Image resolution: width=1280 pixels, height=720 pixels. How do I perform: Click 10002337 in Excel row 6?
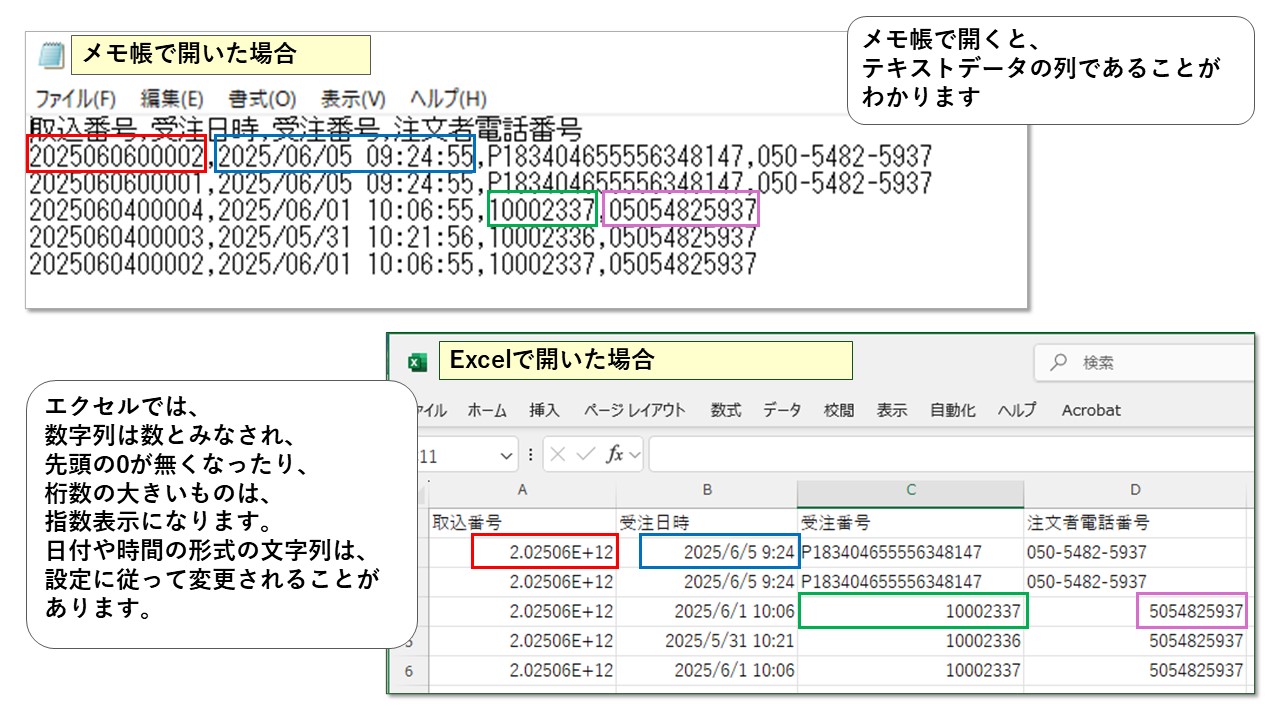(910, 671)
